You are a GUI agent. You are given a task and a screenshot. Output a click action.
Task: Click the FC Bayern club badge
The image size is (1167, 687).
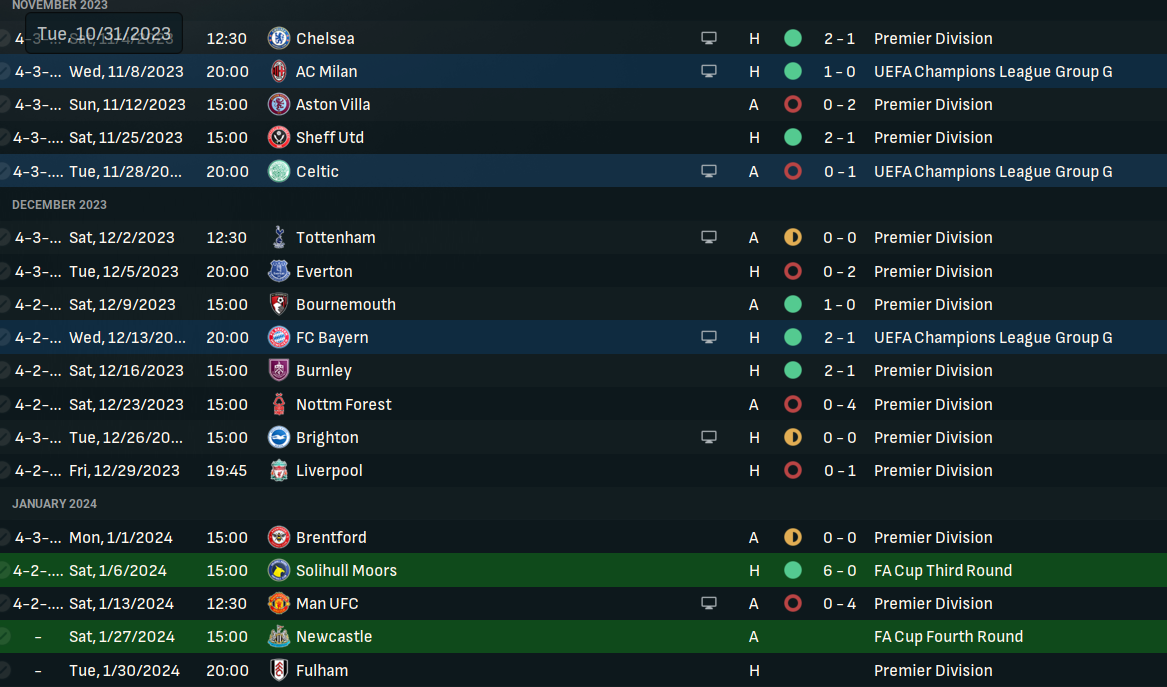point(278,337)
